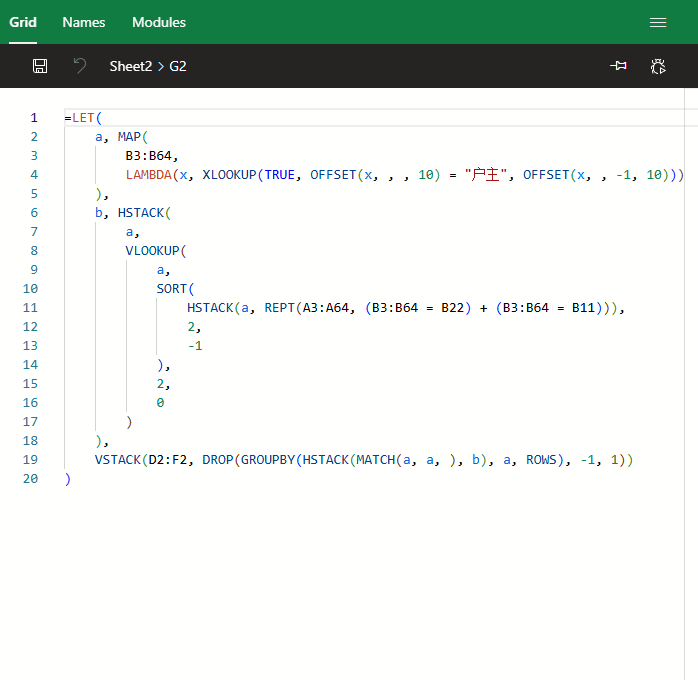Open the hamburger menu
The image size is (698, 680).
pos(657,22)
